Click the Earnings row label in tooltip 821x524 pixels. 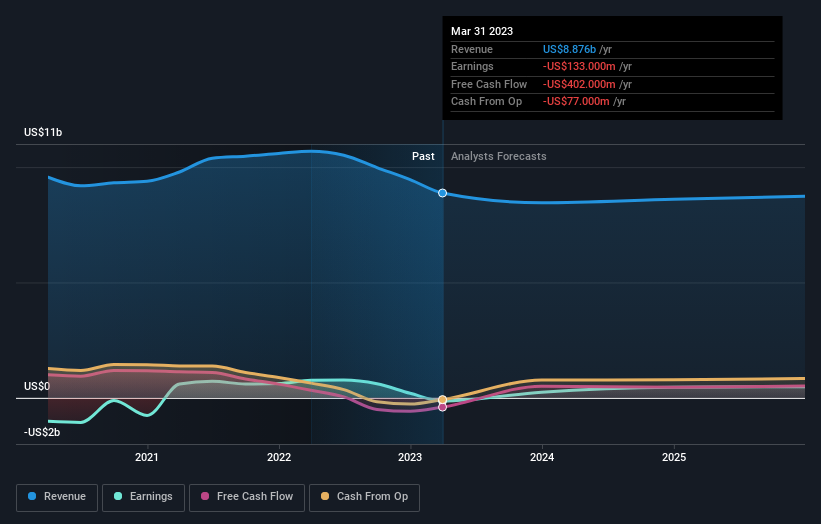(472, 66)
